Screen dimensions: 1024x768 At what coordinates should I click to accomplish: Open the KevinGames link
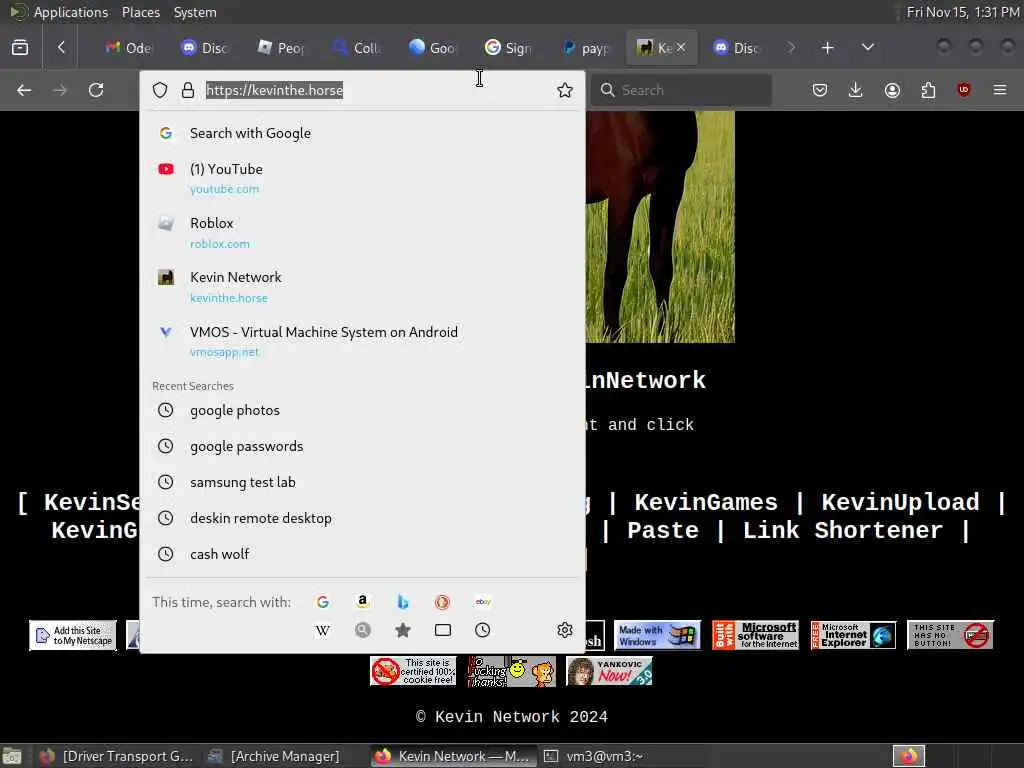[706, 502]
